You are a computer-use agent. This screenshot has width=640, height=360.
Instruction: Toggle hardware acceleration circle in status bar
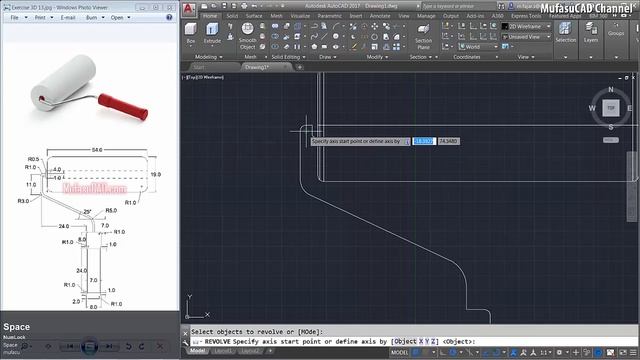click(x=598, y=352)
